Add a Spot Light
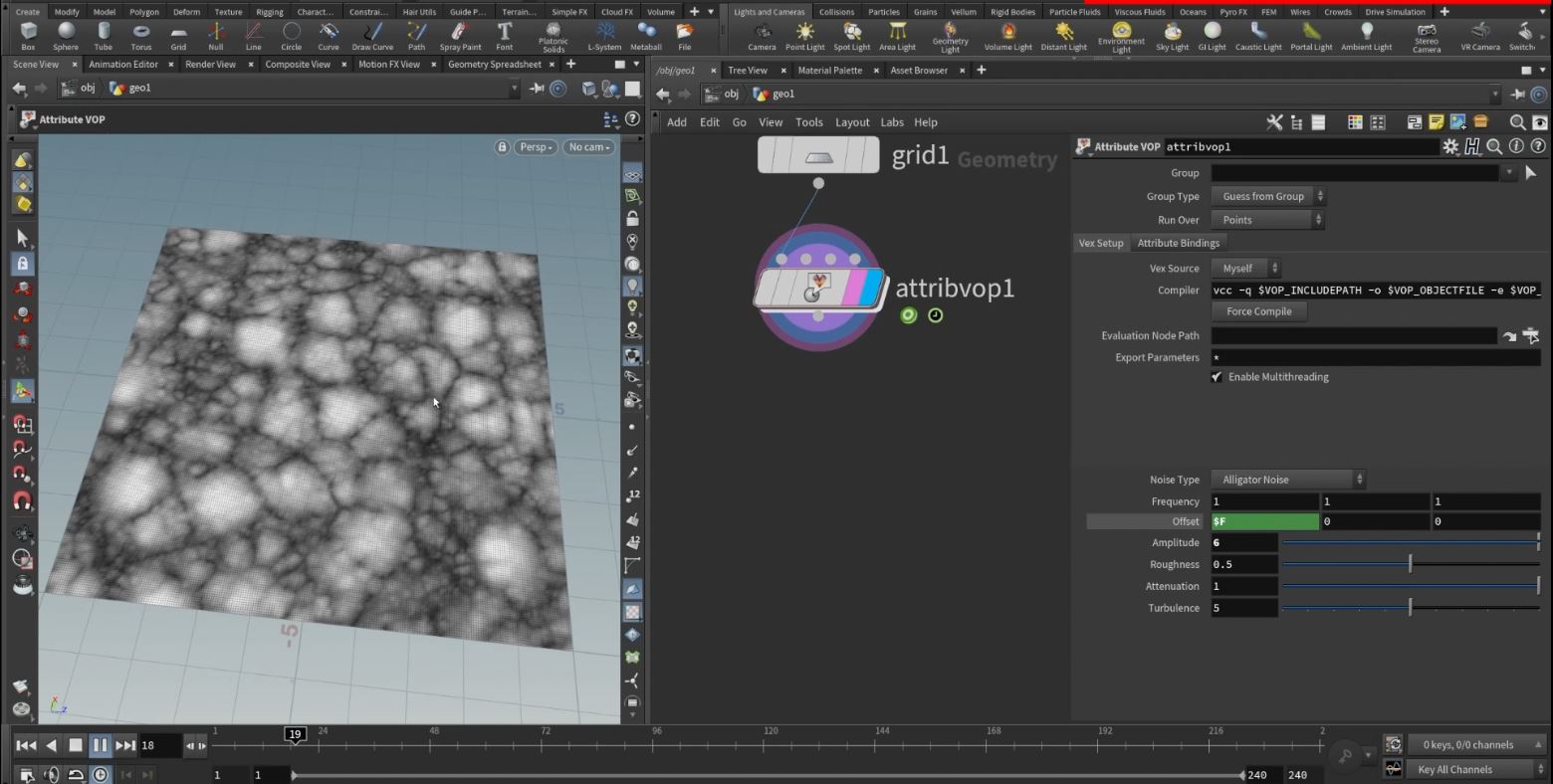The width and height of the screenshot is (1553, 784). coord(851,37)
